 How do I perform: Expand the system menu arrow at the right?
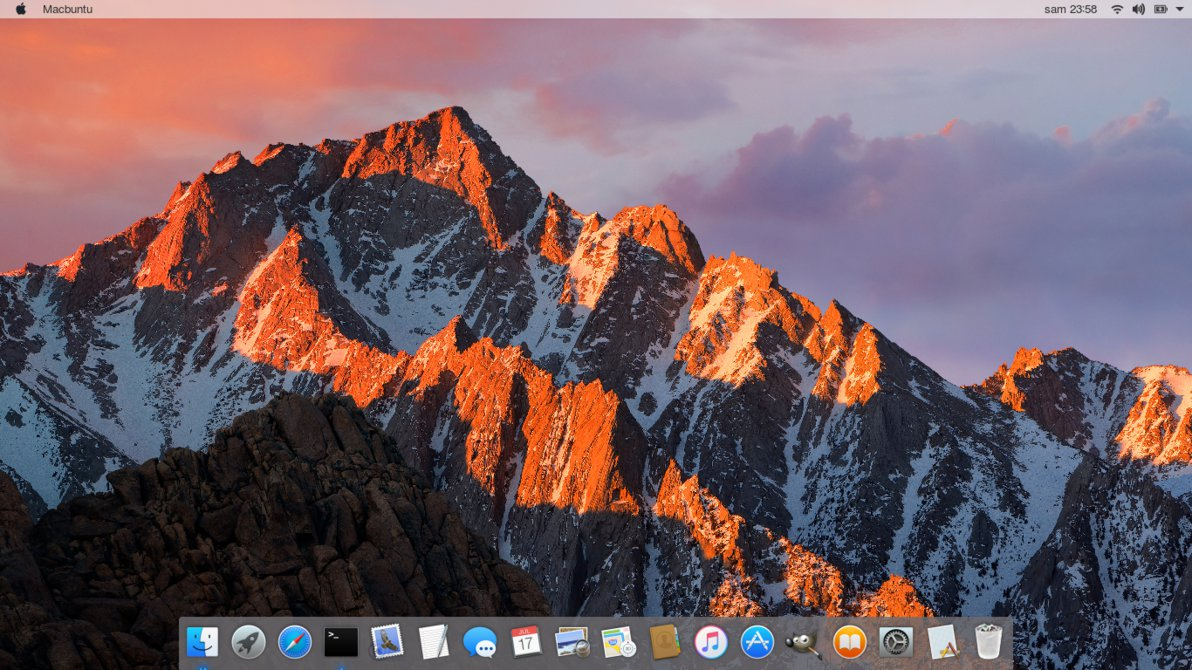(x=1180, y=9)
